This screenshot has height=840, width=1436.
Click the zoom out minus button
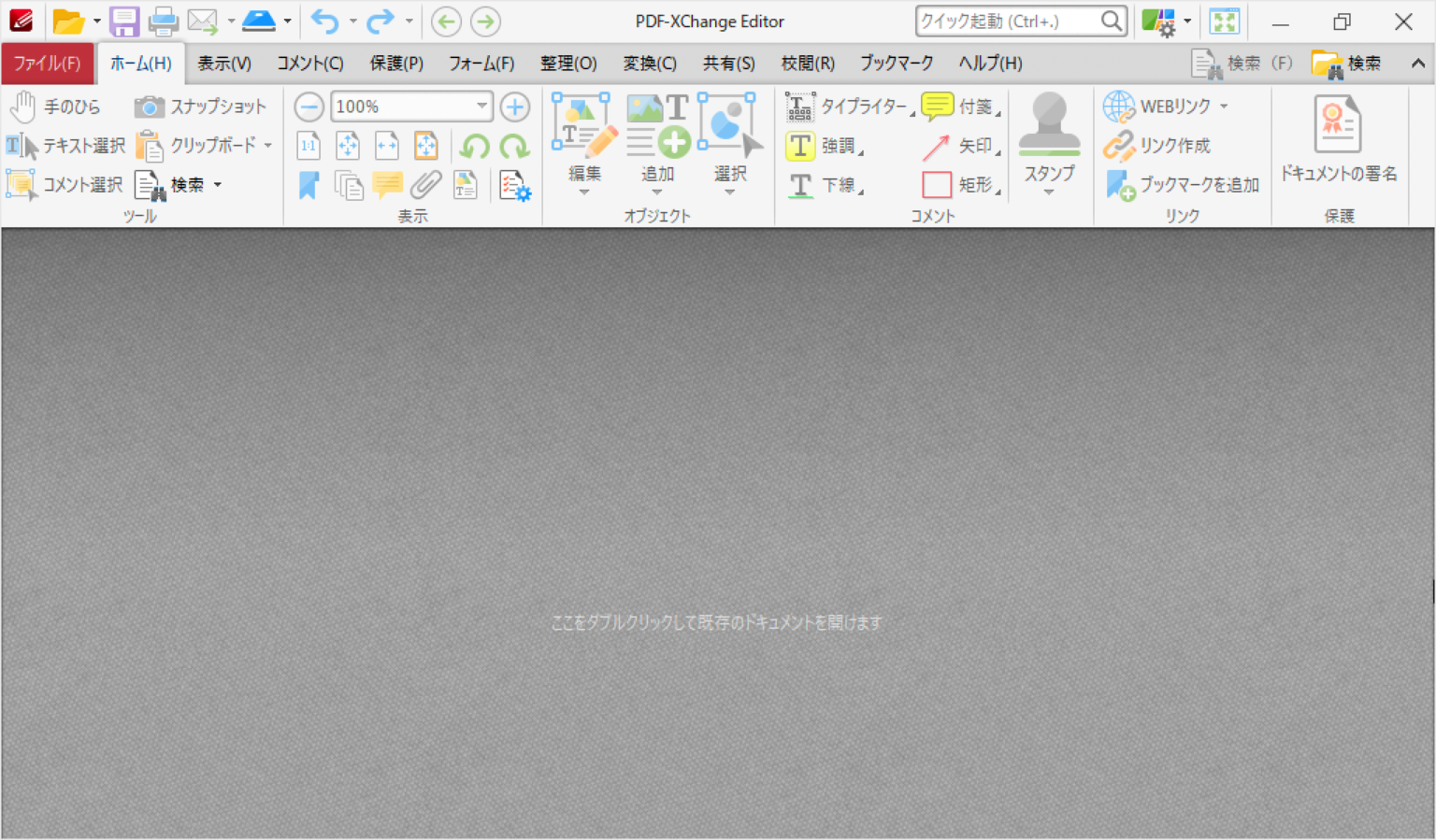pyautogui.click(x=309, y=107)
